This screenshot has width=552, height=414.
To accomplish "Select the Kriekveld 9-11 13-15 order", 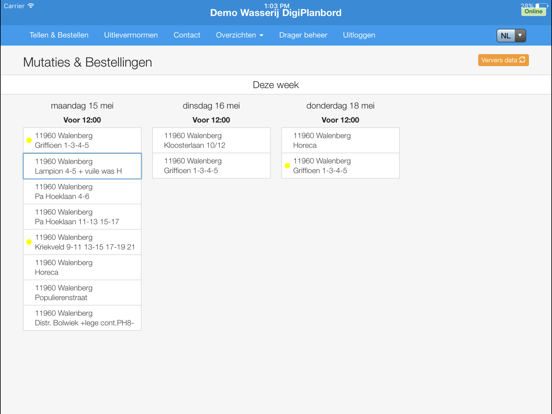I will pyautogui.click(x=82, y=242).
